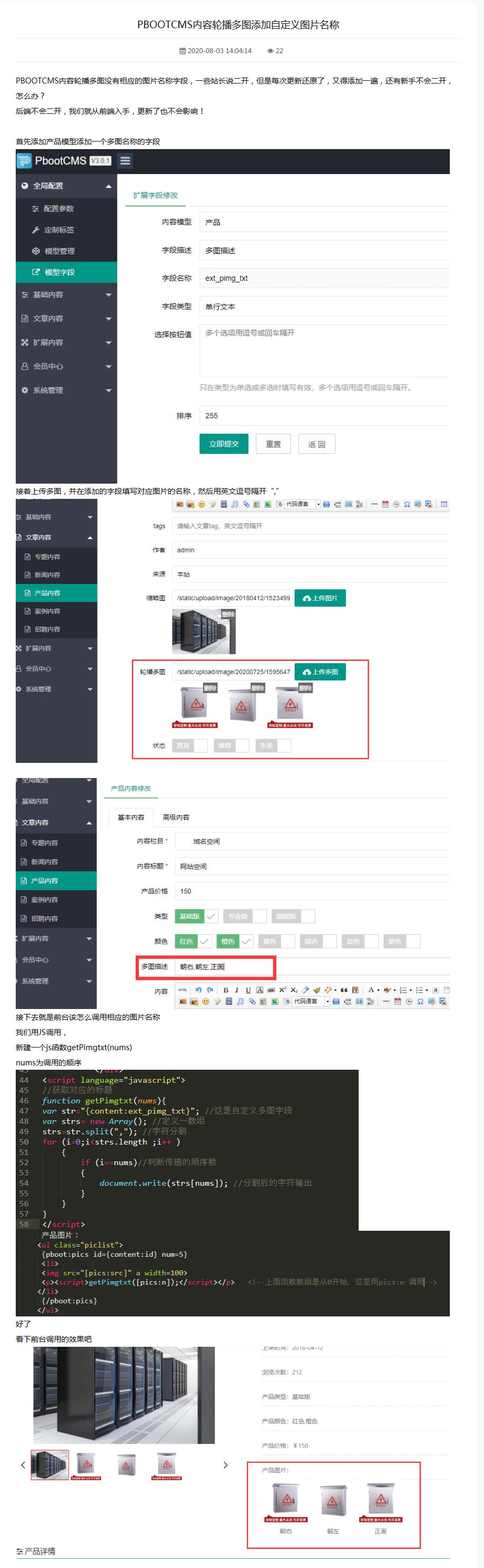Open the font color dropdown arrow beside A

(x=378, y=989)
